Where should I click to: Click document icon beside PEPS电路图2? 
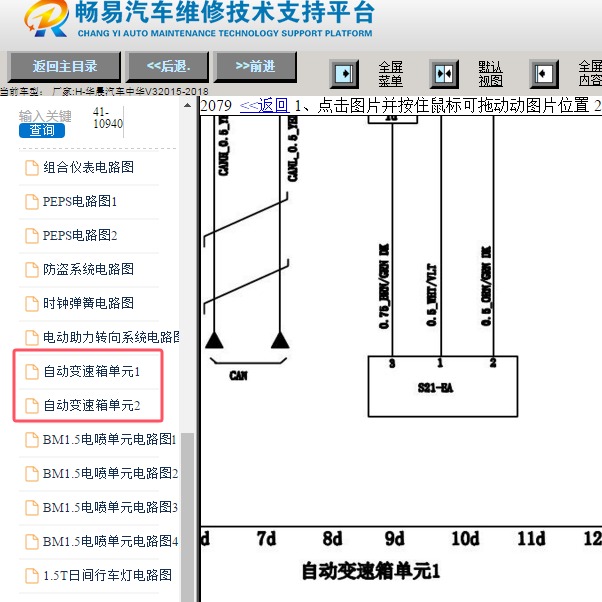click(32, 236)
